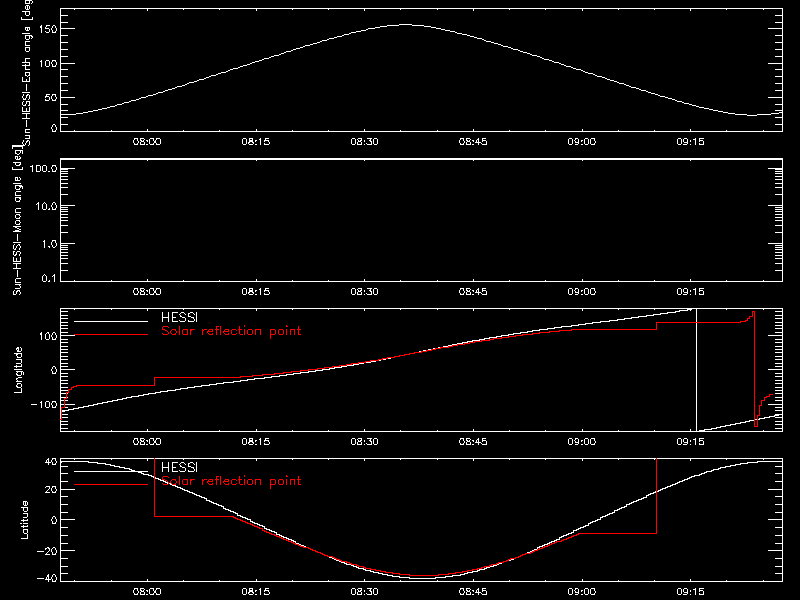
Task: Click tick '0.1' on Moon angle axis
Action: (x=49, y=279)
